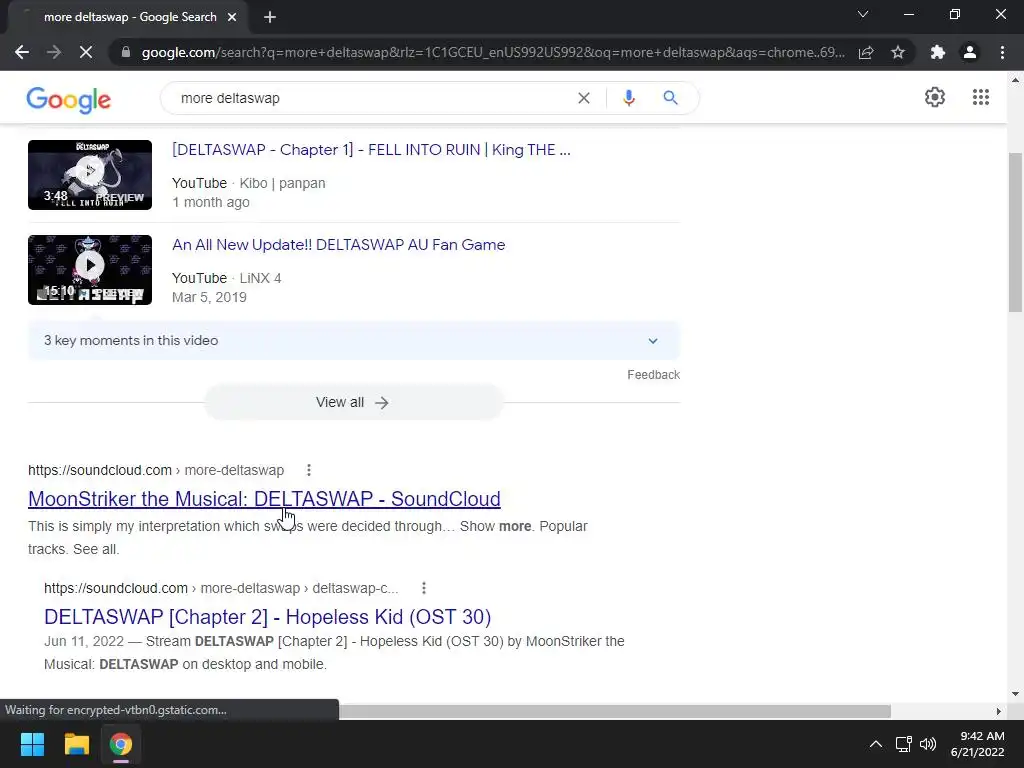Show hidden system tray icons
Viewport: 1024px width, 768px height.
876,744
